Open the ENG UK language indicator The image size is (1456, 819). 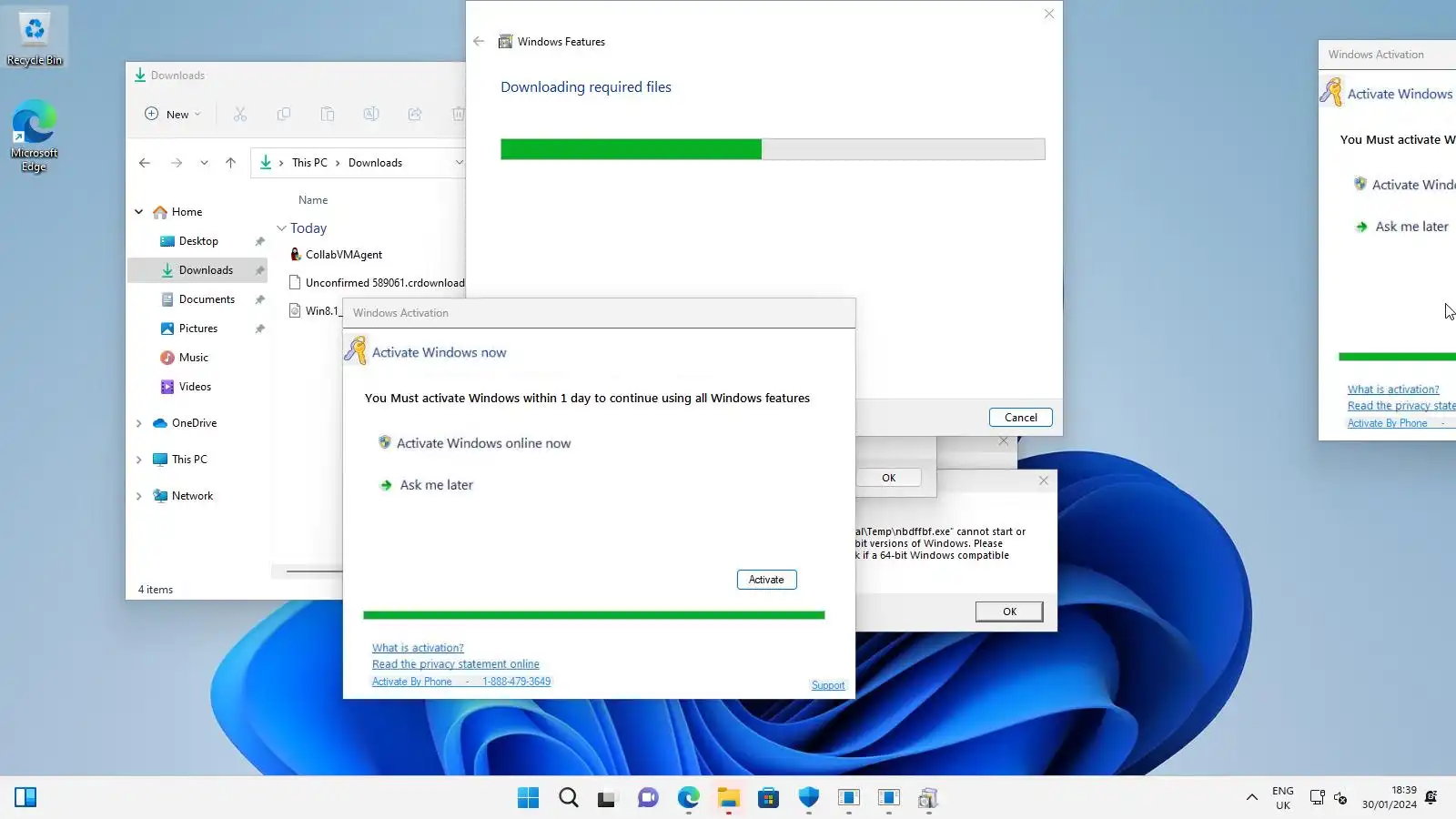[1283, 798]
